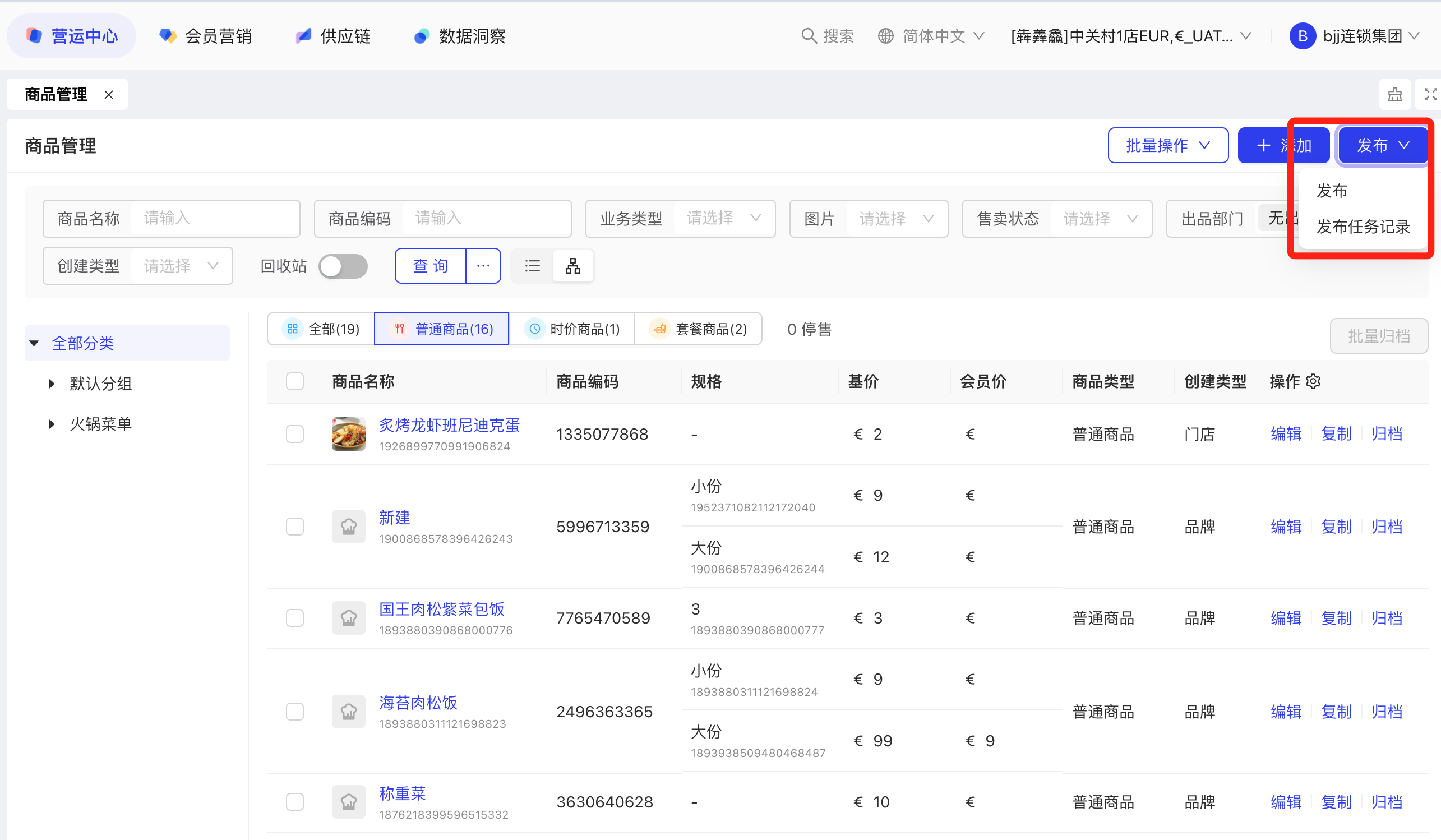
Task: Check the 国王肉松紫菜包饭 row checkbox
Action: coord(294,618)
